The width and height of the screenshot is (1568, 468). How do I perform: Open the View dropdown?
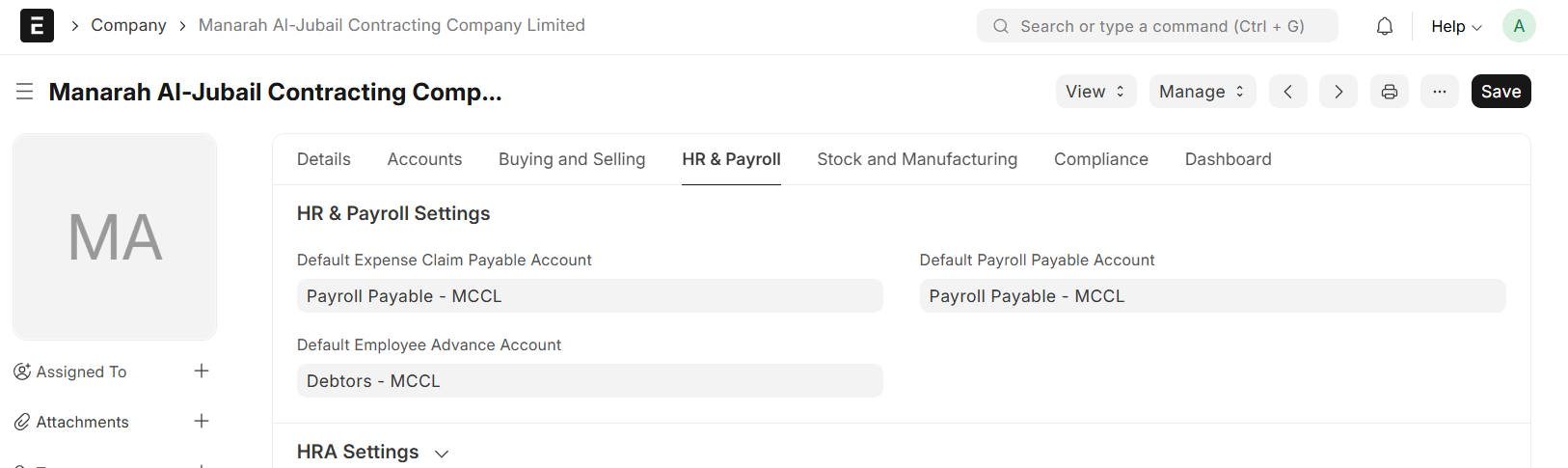pos(1095,92)
